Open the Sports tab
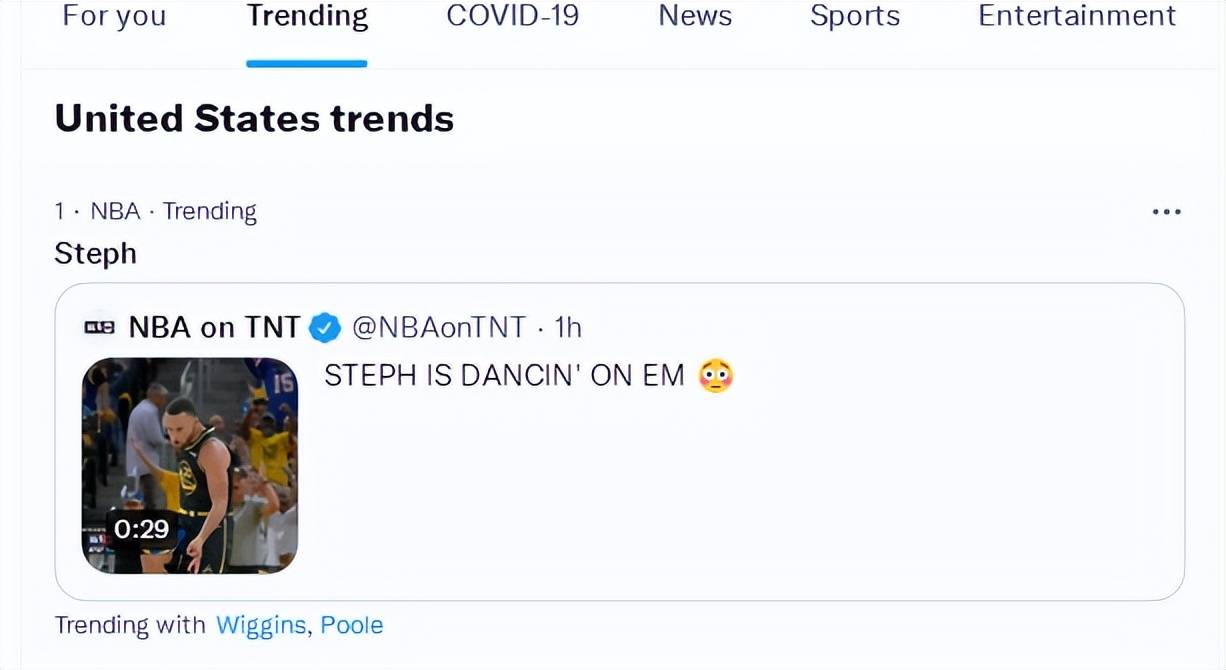This screenshot has width=1226, height=670. point(855,16)
